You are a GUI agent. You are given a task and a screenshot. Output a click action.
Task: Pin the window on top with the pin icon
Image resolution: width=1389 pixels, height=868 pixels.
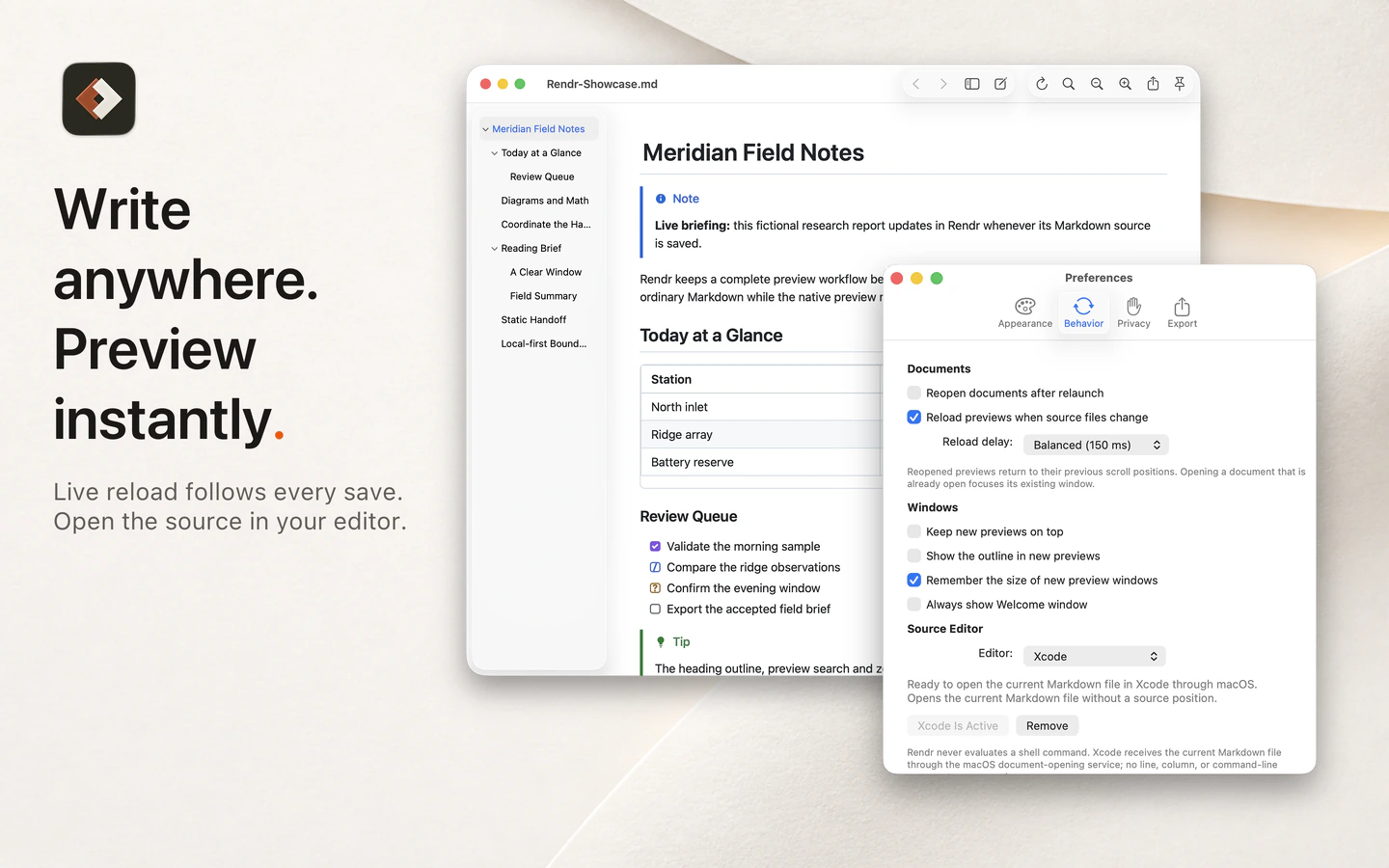click(x=1180, y=84)
